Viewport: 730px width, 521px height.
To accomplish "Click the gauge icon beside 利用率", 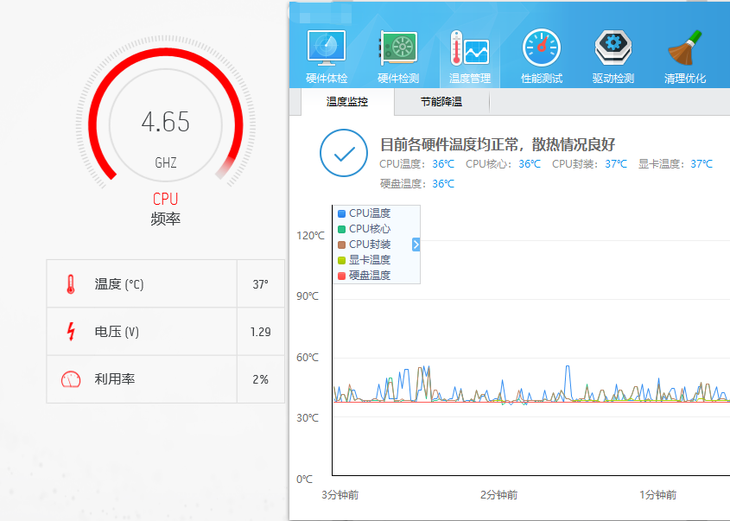I will pos(70,379).
